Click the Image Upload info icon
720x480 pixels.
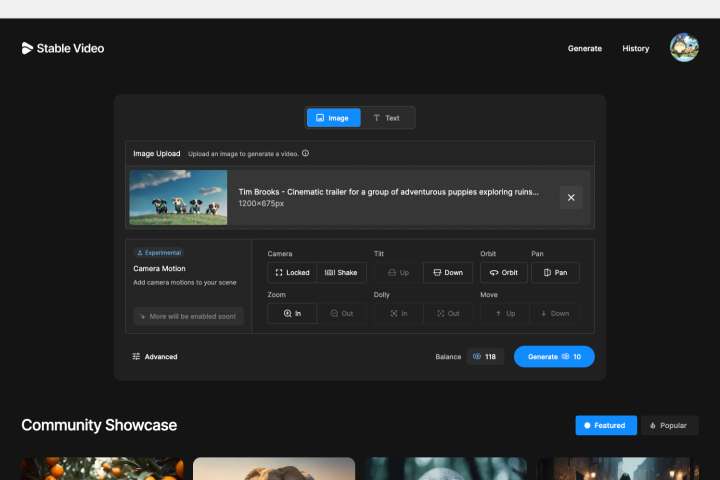[305, 154]
